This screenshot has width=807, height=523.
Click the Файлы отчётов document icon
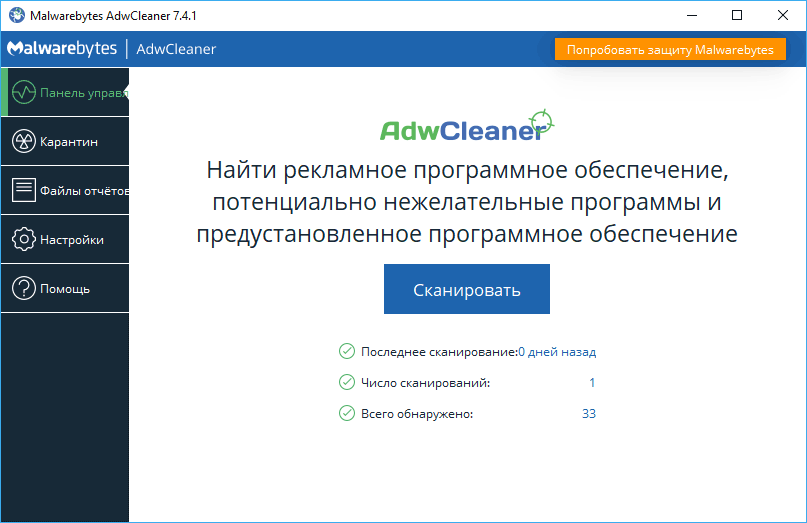point(24,190)
